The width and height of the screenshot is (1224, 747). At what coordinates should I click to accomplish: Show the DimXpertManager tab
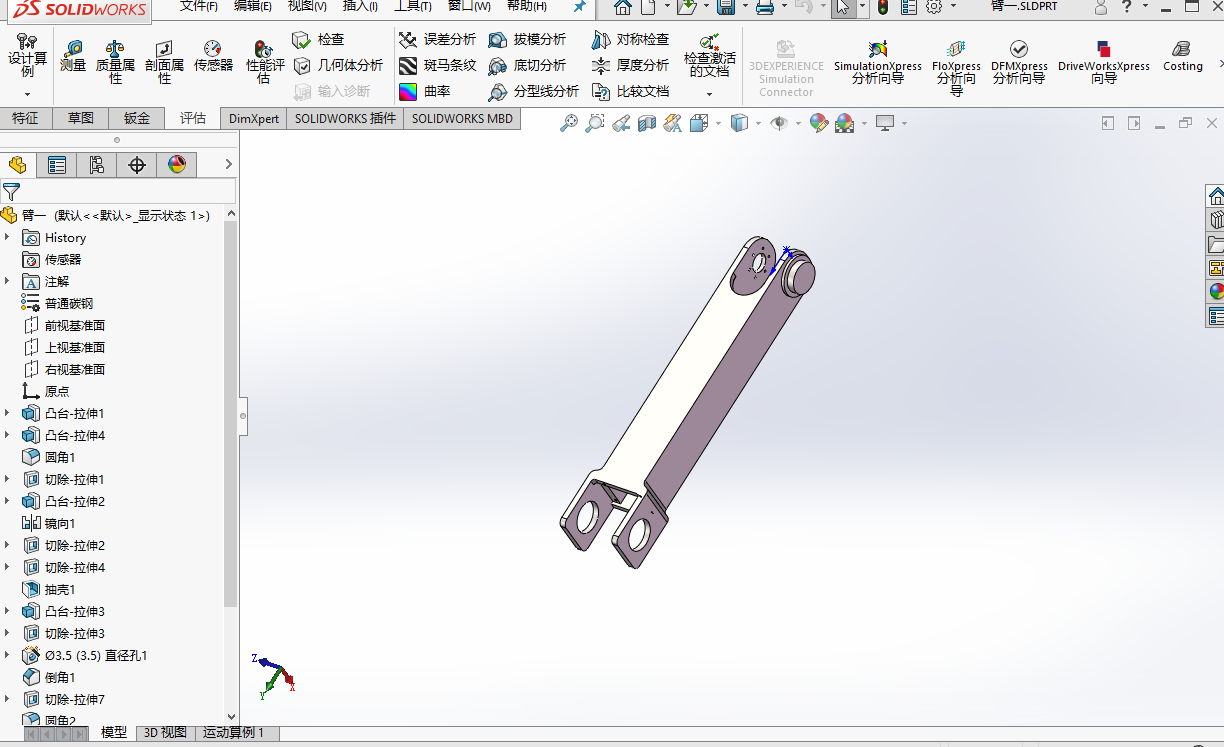(x=137, y=165)
